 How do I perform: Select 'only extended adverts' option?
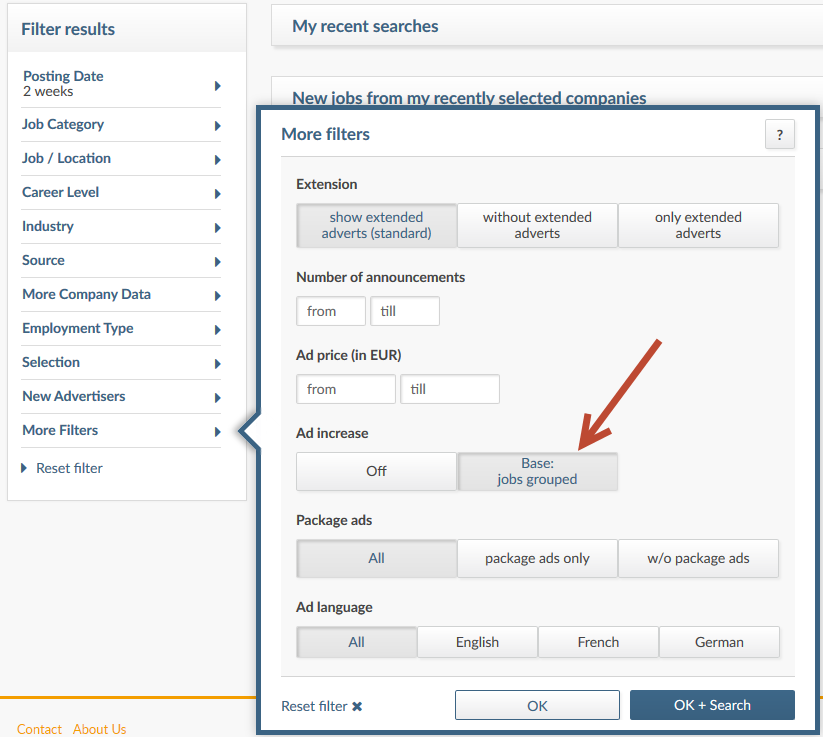coord(698,225)
